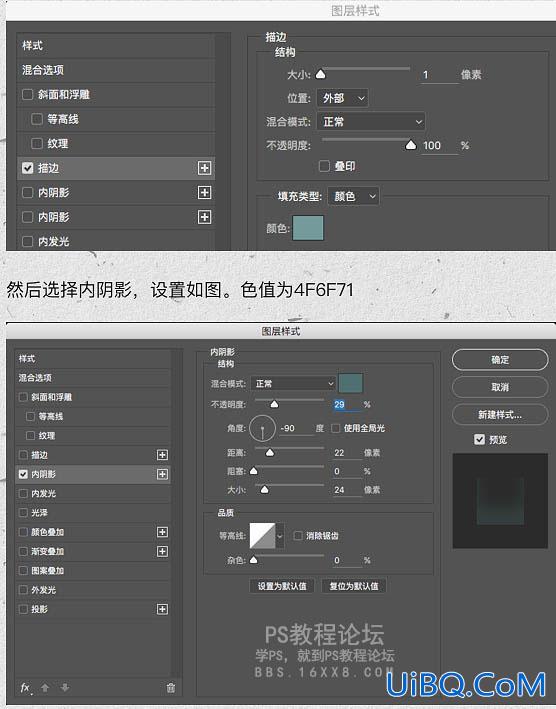Expand the 等高线 contour picker arrow

coord(280,536)
